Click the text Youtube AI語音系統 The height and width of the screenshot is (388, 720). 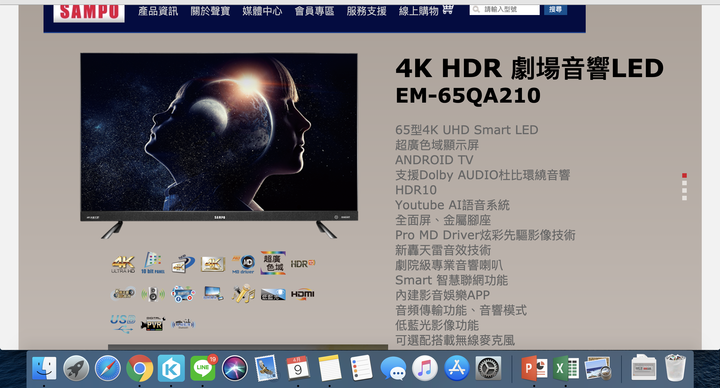click(x=452, y=205)
